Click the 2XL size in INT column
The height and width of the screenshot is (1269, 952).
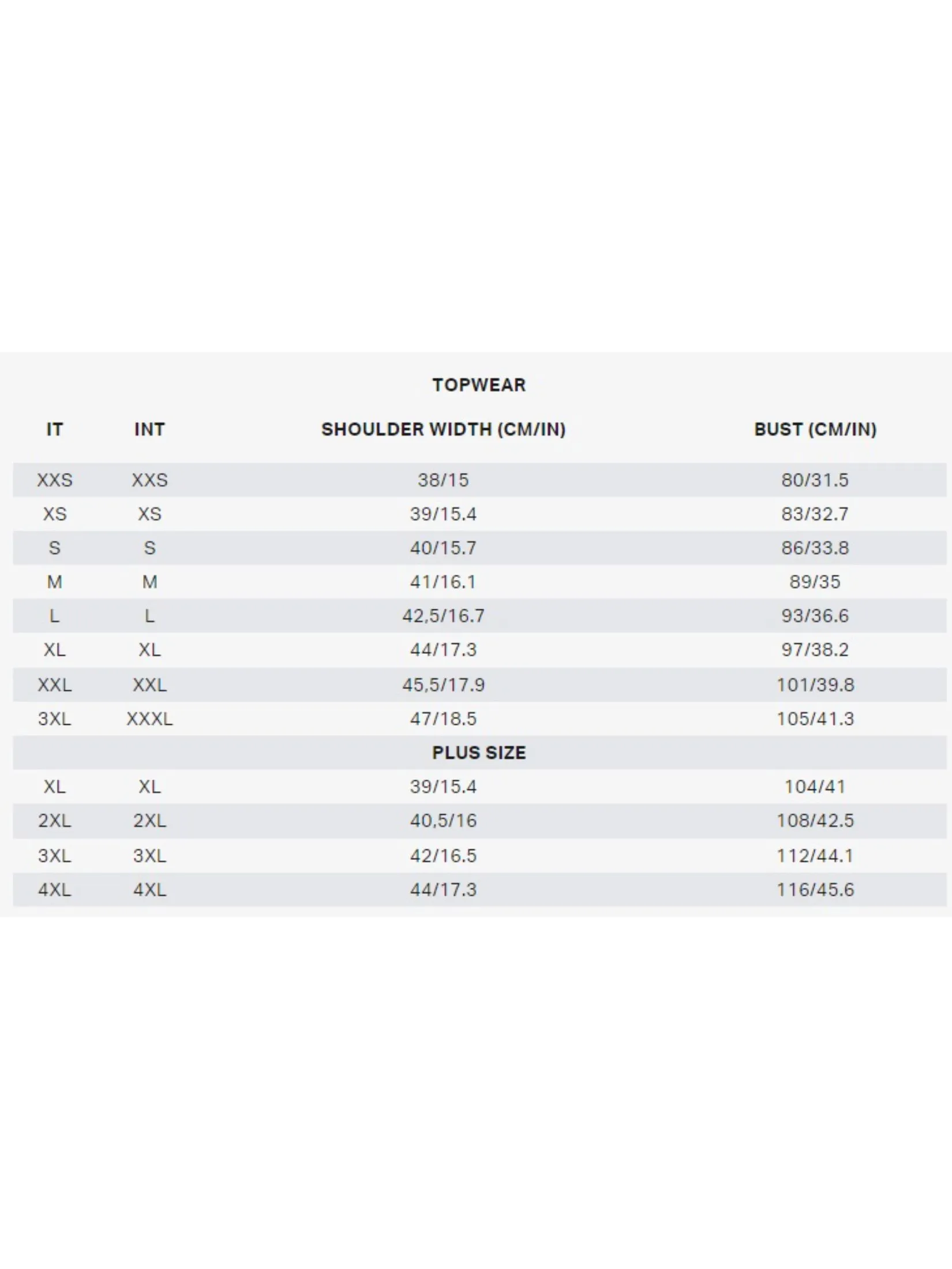pos(149,821)
